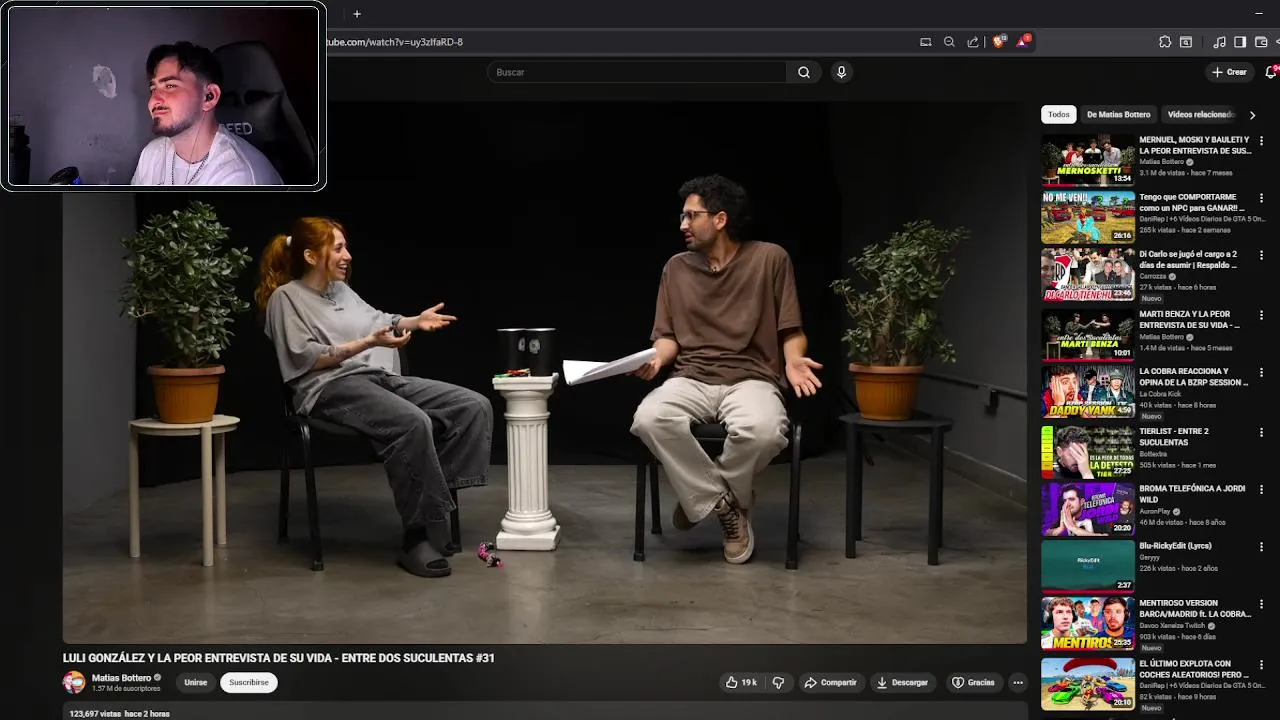The height and width of the screenshot is (720, 1280).
Task: Click the Gracias button
Action: pyautogui.click(x=973, y=682)
